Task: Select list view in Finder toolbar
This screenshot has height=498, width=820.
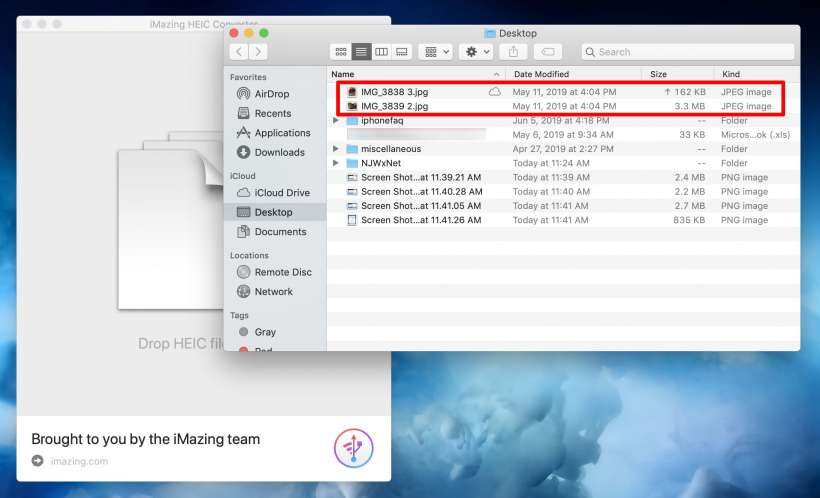Action: (361, 52)
